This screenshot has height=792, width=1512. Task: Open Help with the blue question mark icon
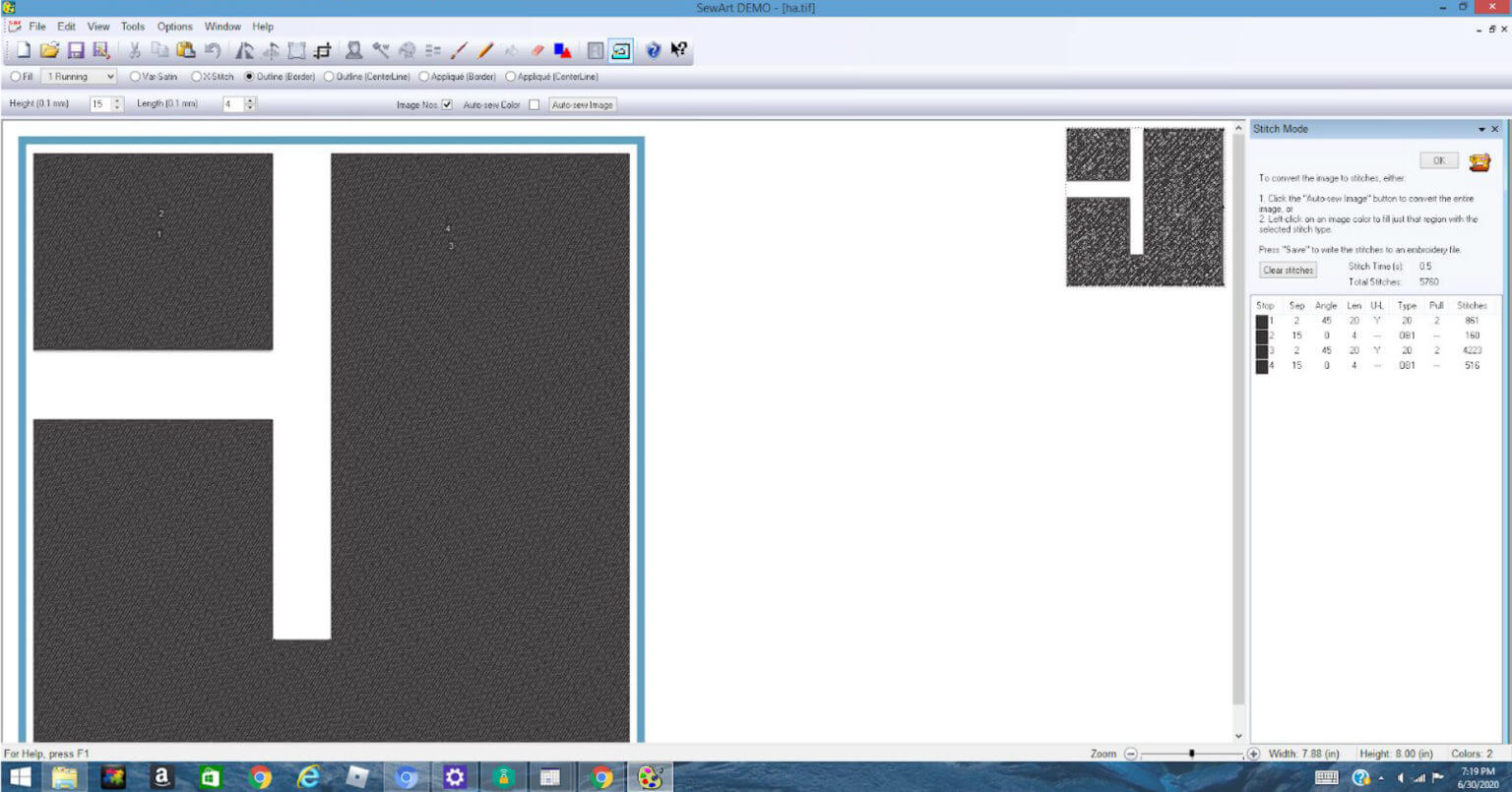tap(653, 50)
